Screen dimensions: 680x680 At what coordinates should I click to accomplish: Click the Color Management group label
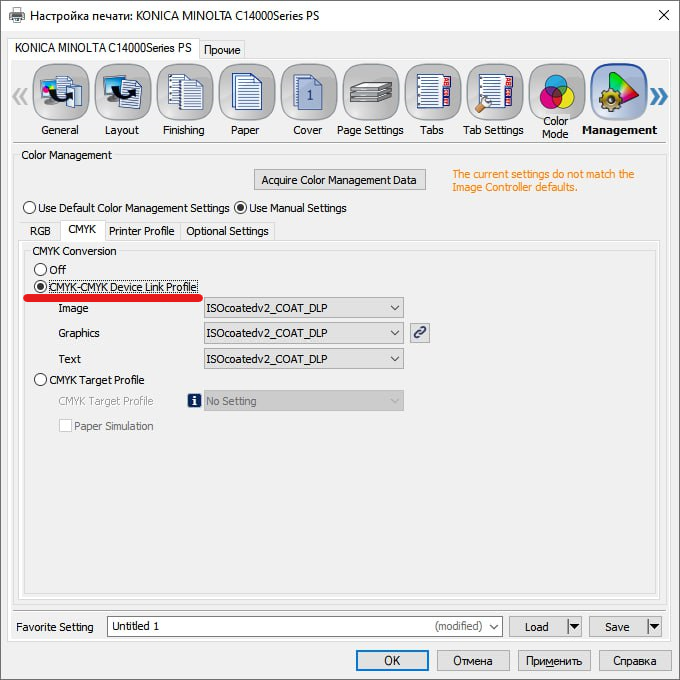pos(66,155)
